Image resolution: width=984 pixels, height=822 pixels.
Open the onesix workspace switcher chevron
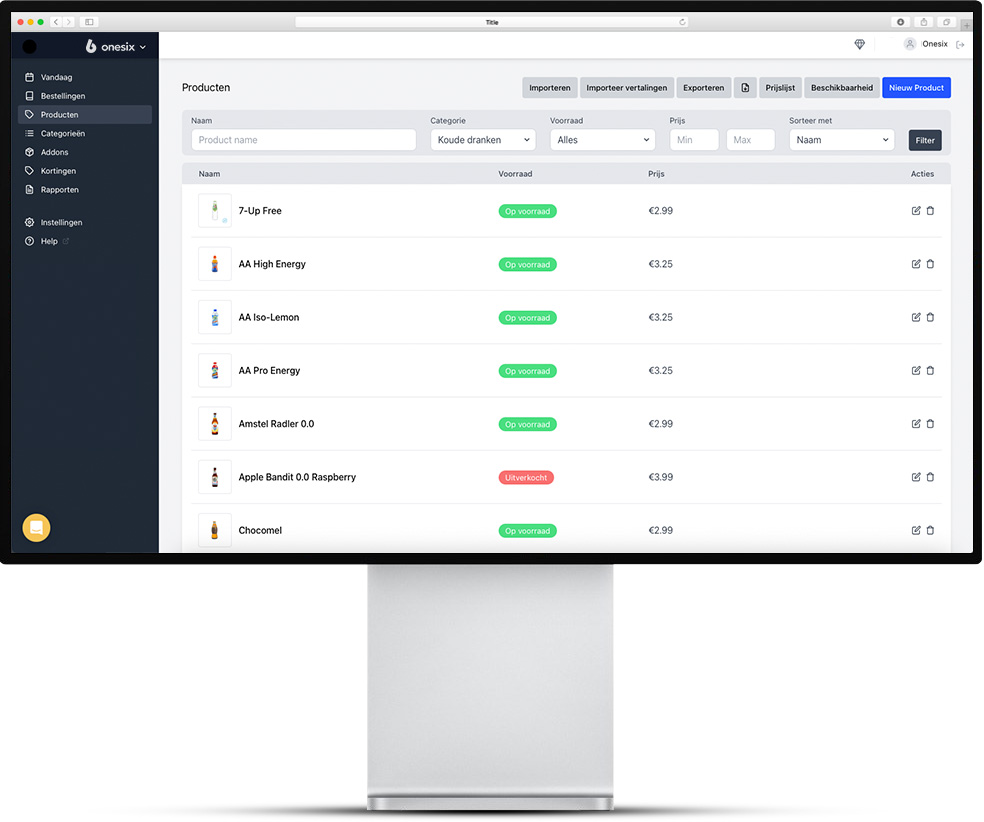coord(143,46)
